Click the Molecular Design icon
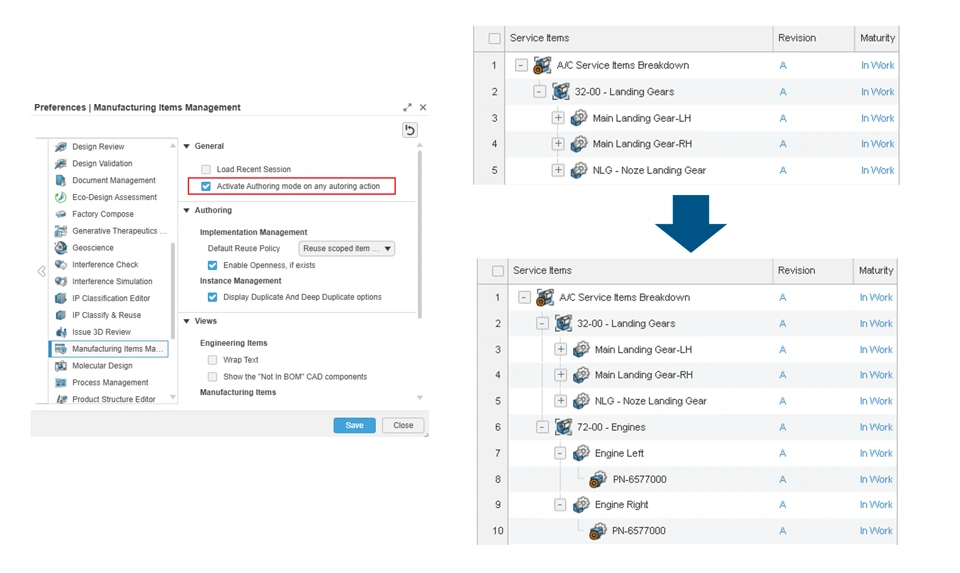The image size is (960, 573). [61, 365]
